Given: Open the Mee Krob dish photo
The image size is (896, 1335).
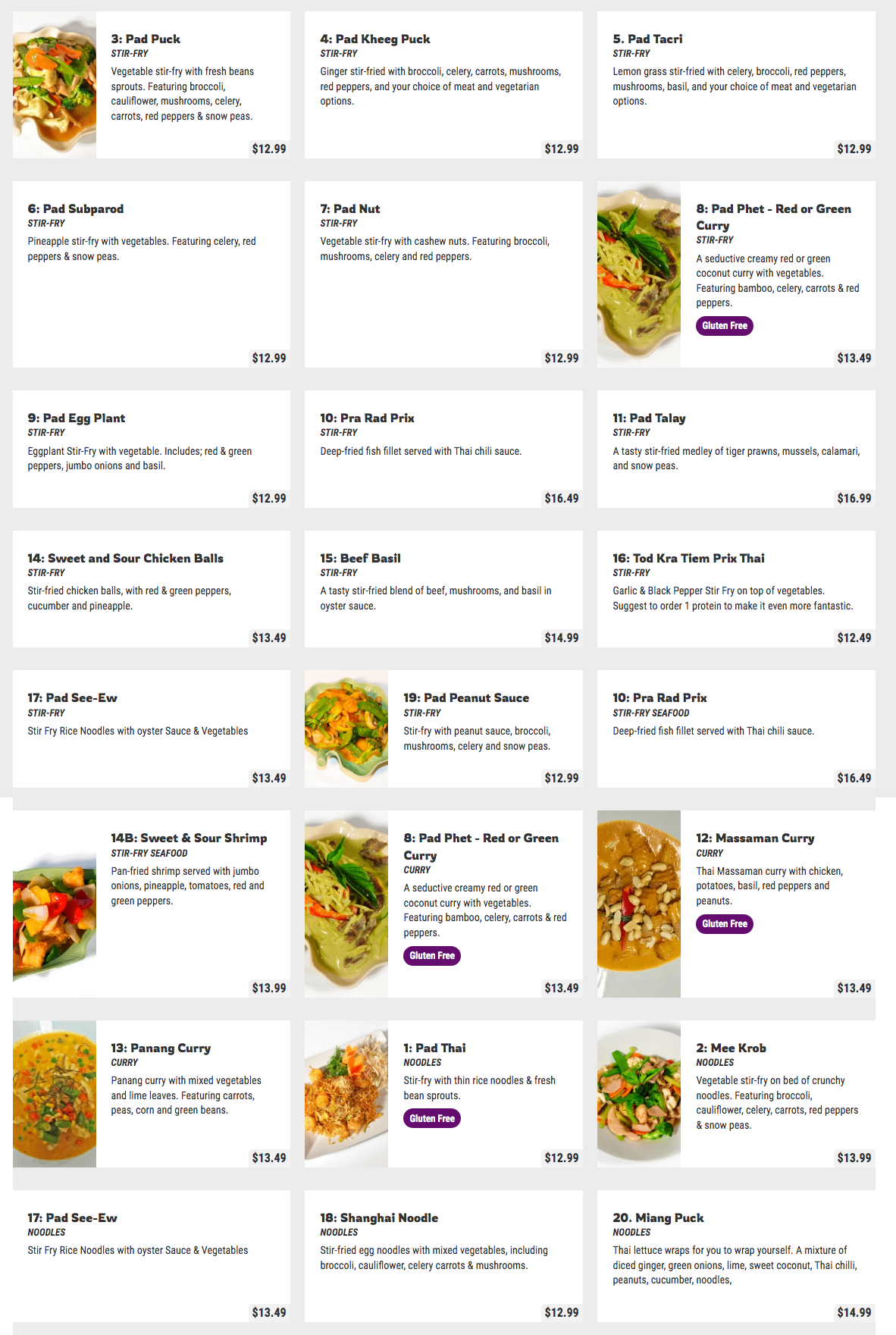Looking at the screenshot, I should tap(639, 1093).
